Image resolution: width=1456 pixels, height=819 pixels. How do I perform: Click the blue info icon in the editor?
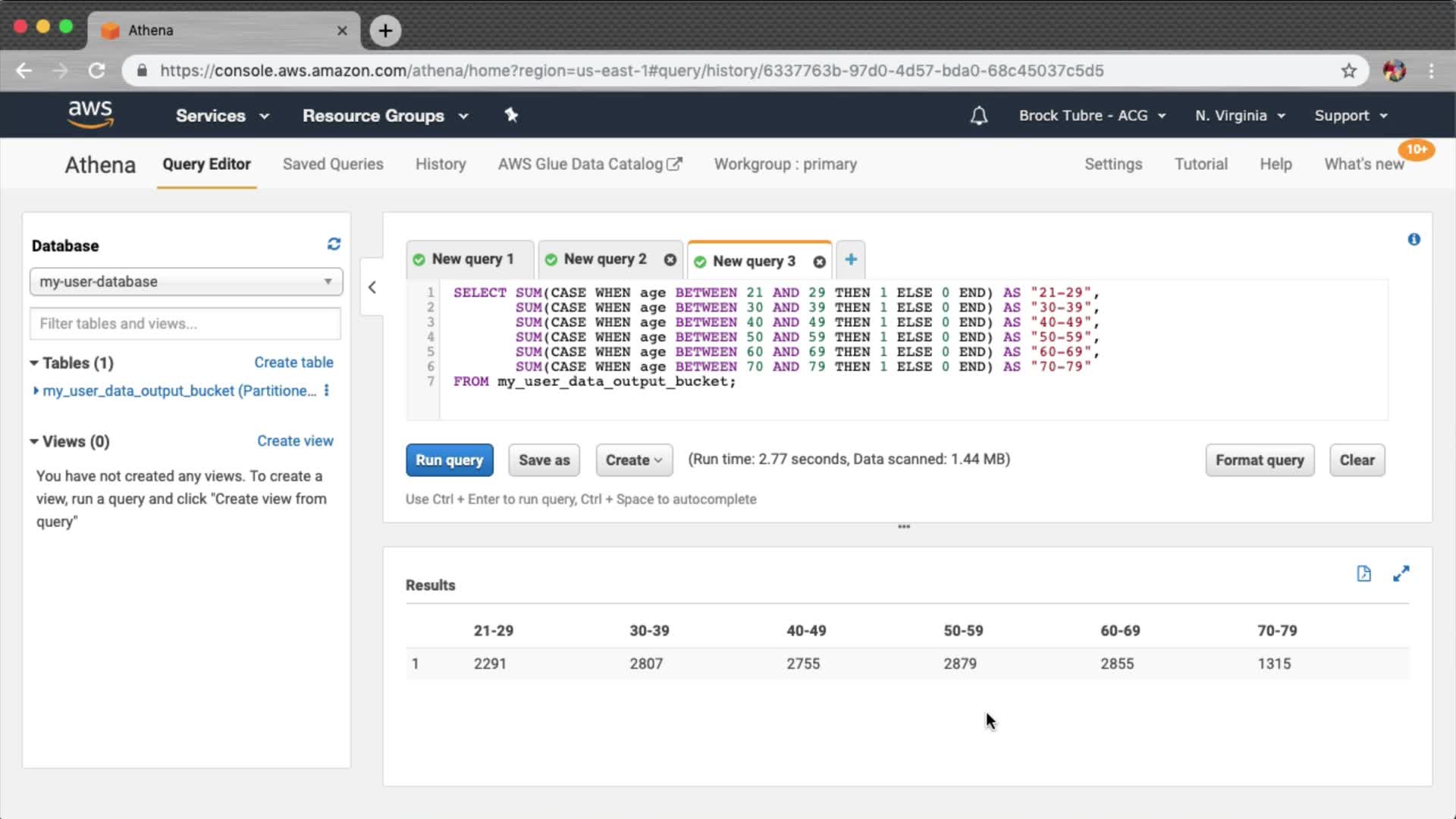1414,240
